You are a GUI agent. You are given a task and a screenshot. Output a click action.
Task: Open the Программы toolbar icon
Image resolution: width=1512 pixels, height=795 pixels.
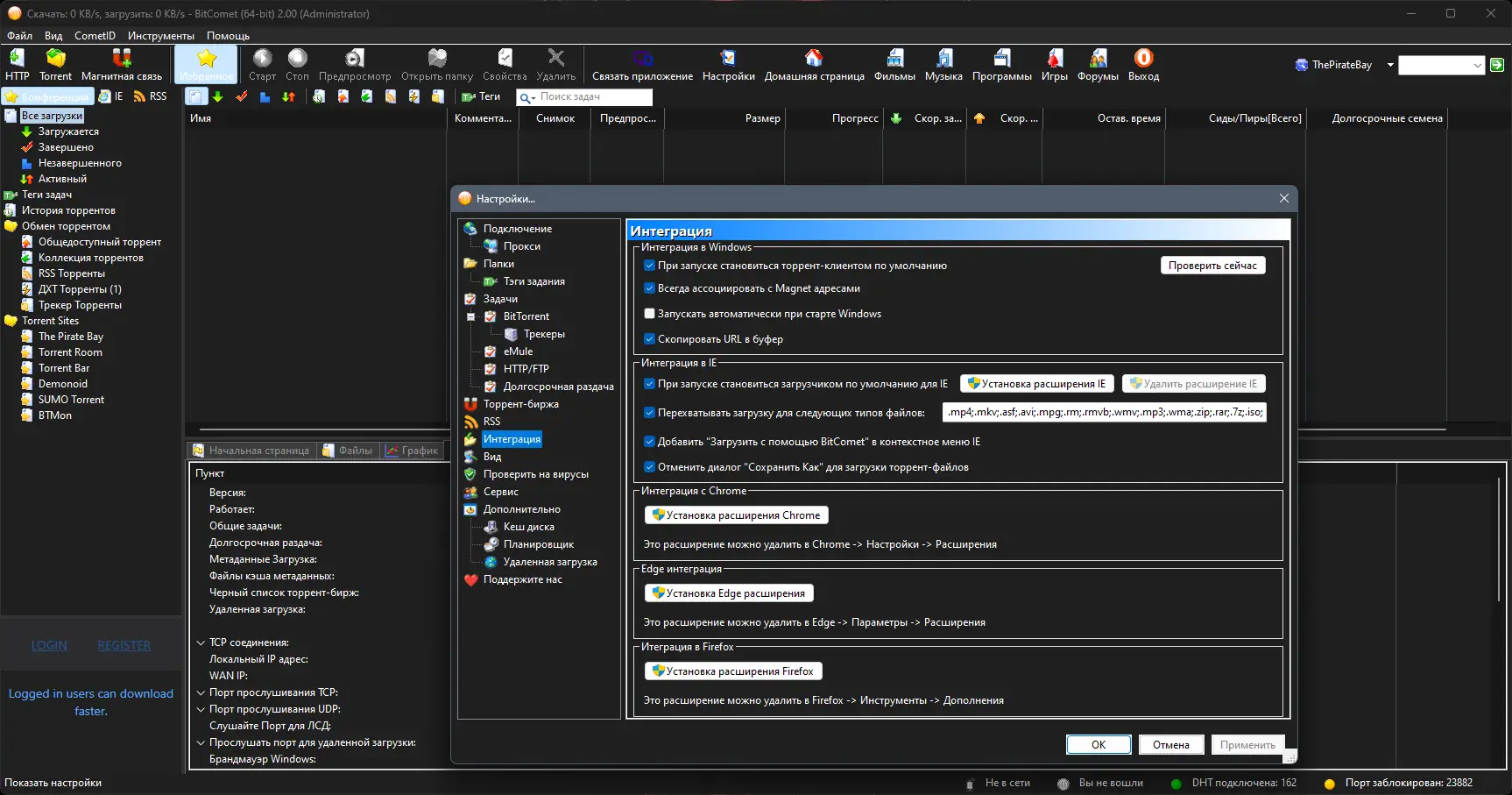1001,65
